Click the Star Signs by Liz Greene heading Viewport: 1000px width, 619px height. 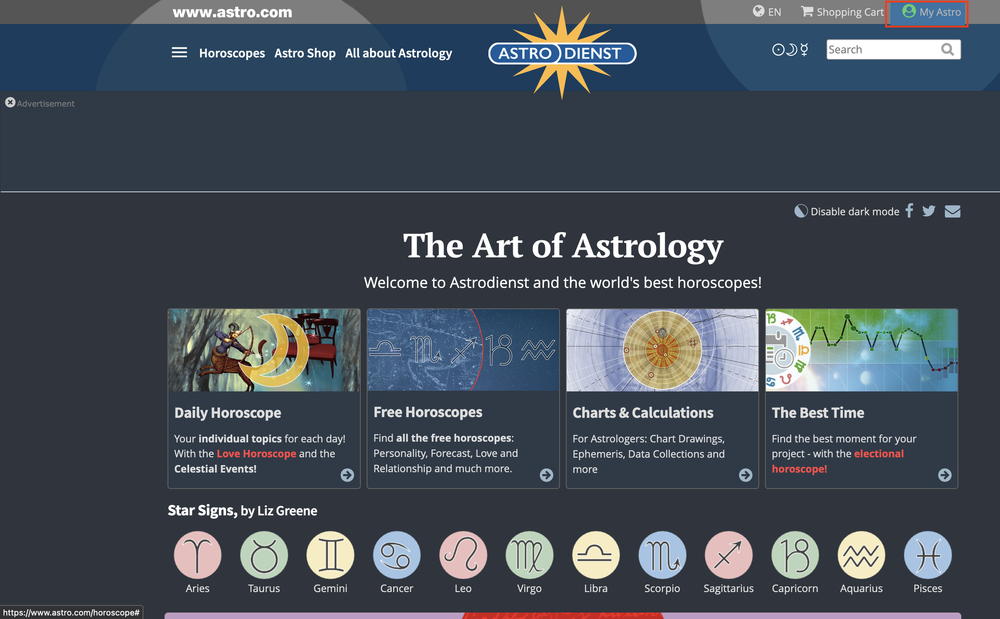click(242, 511)
